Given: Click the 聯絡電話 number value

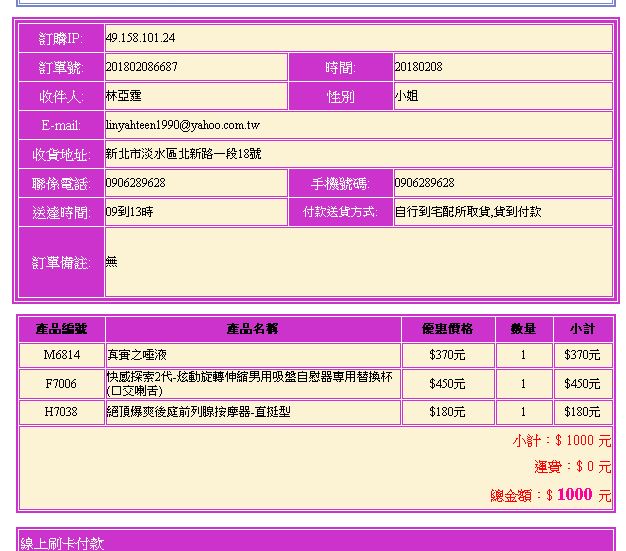Looking at the screenshot, I should point(136,183).
